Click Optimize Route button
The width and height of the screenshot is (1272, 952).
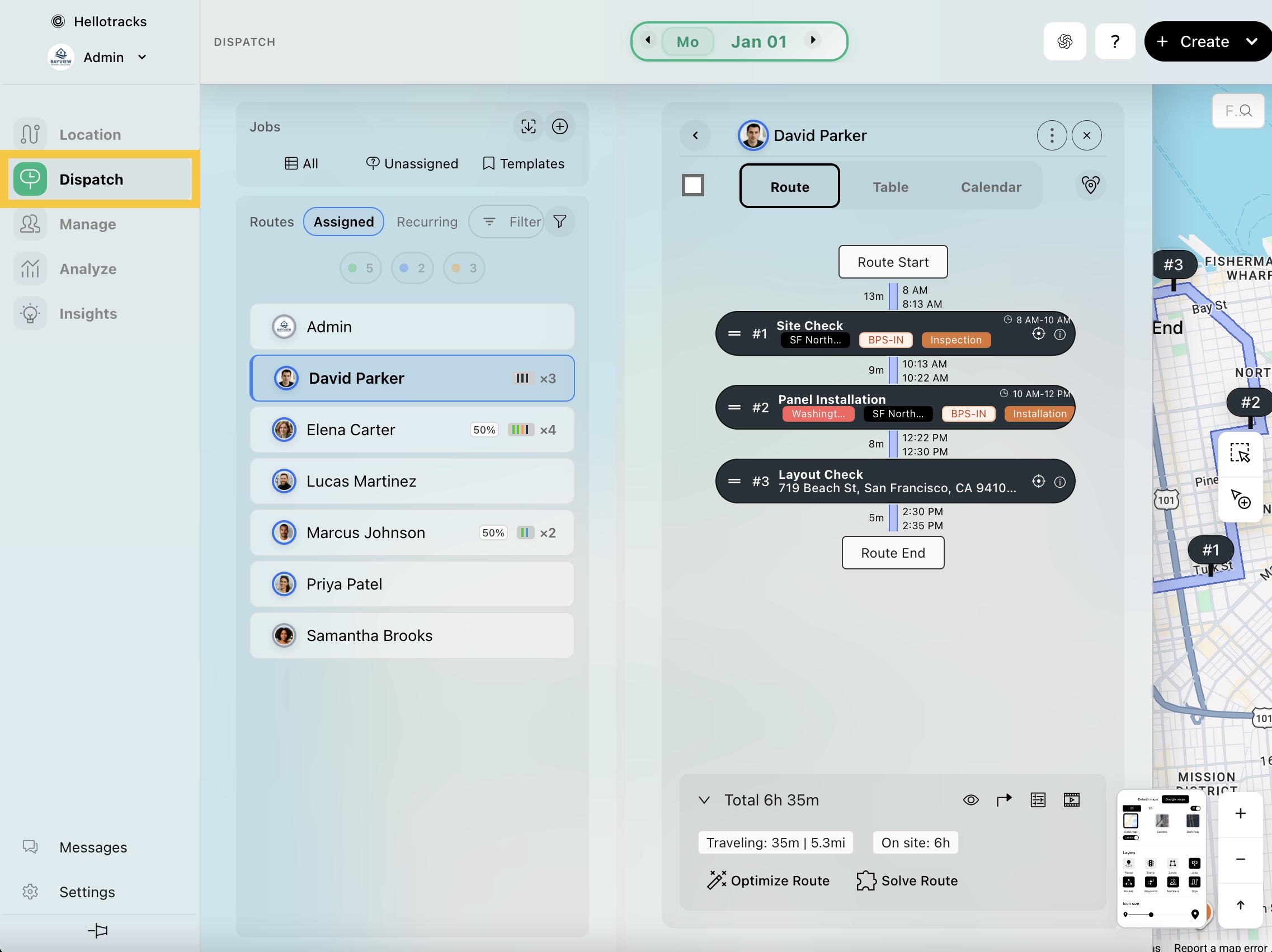(768, 881)
